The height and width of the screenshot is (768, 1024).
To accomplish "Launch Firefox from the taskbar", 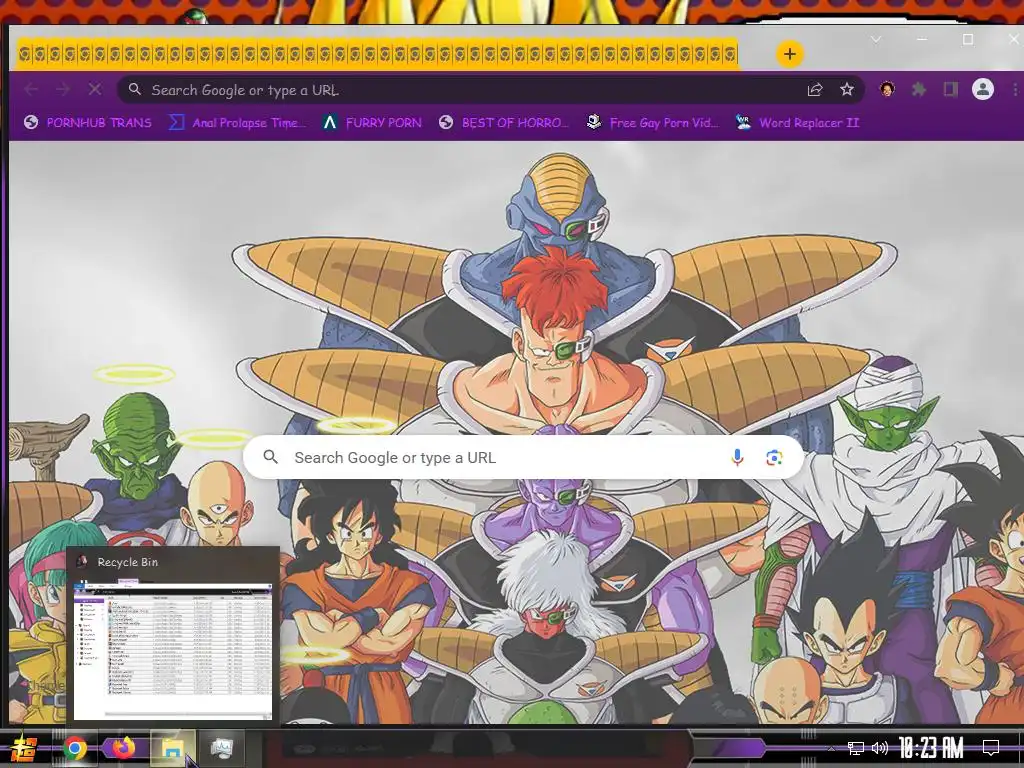I will [x=123, y=748].
